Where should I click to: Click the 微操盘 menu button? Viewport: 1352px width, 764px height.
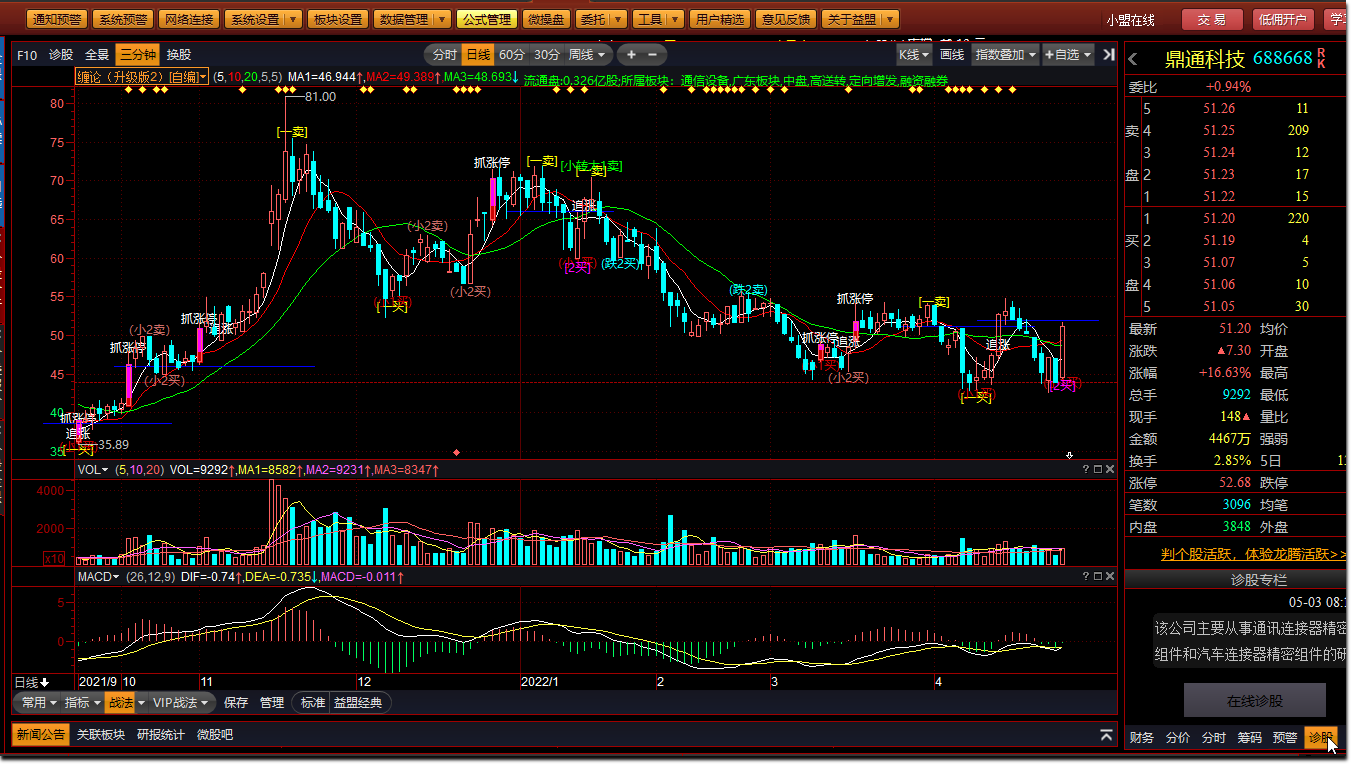(547, 19)
